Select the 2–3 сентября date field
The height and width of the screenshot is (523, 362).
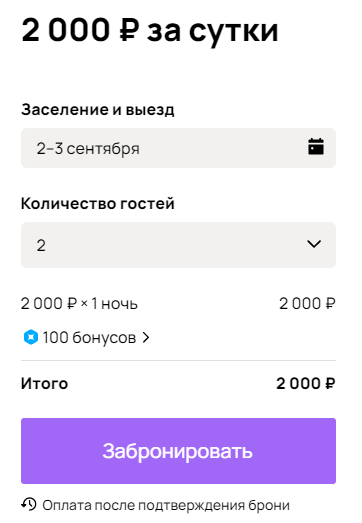tap(178, 148)
